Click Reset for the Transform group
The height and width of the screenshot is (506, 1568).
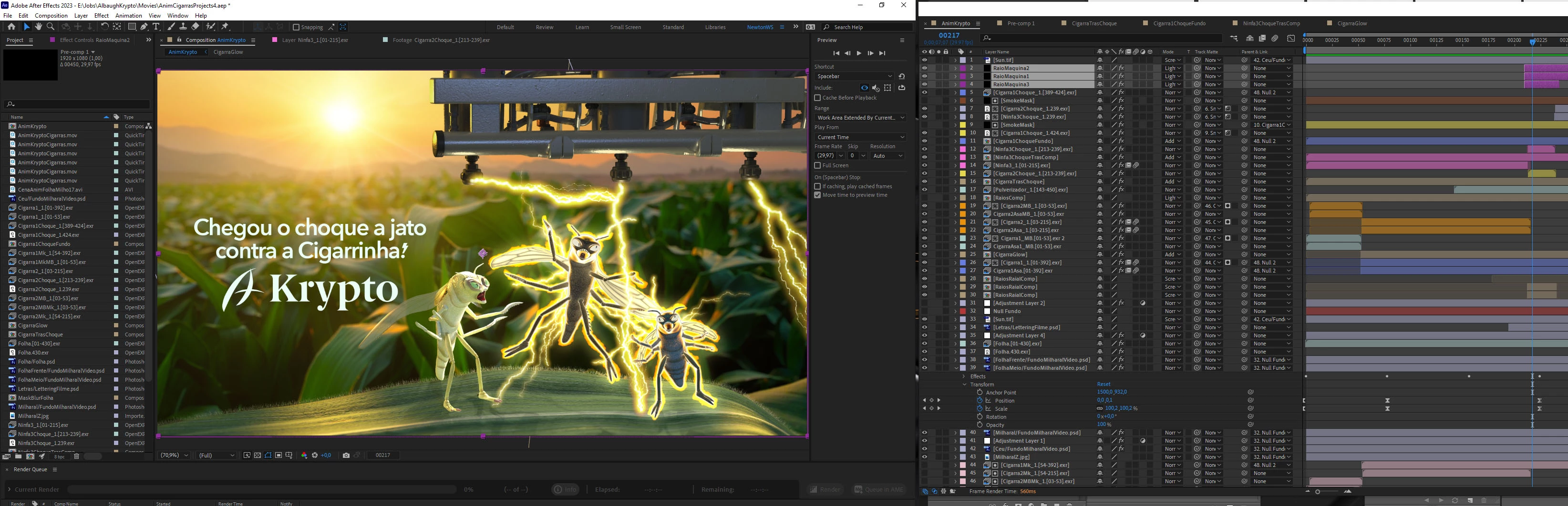point(1104,385)
